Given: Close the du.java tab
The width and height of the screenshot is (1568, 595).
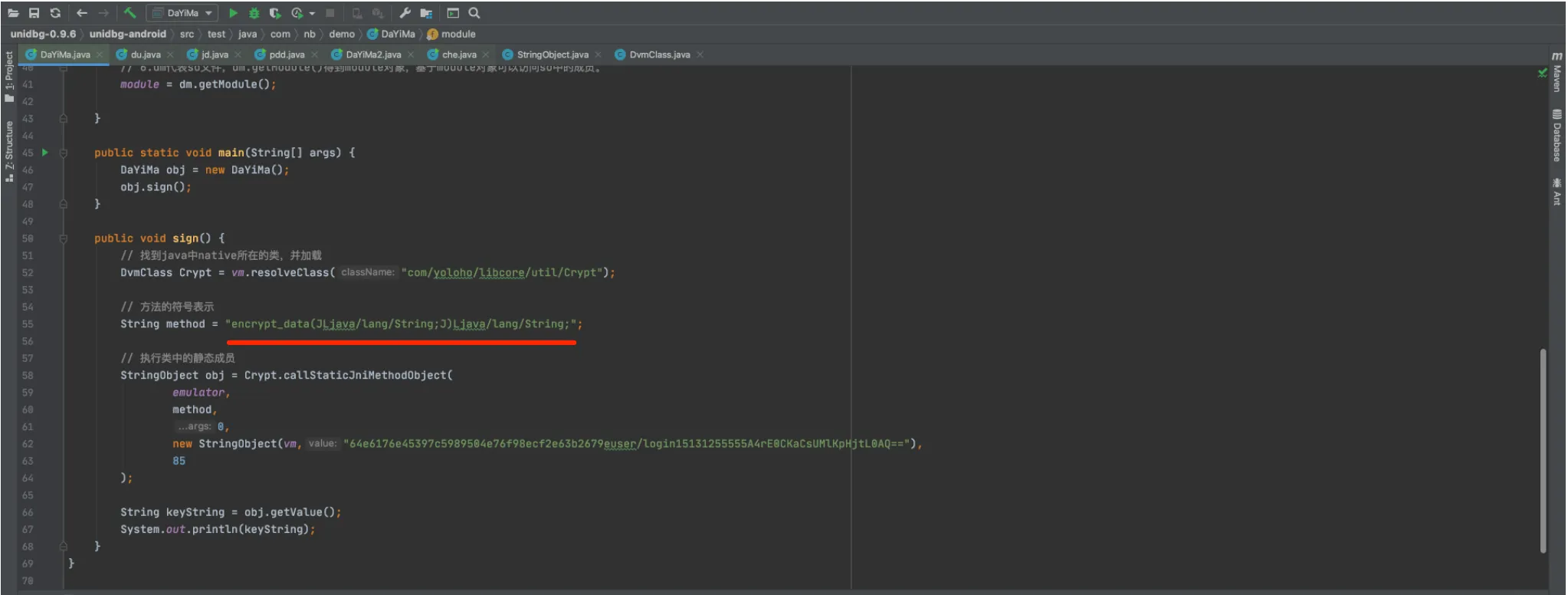Looking at the screenshot, I should [x=170, y=54].
